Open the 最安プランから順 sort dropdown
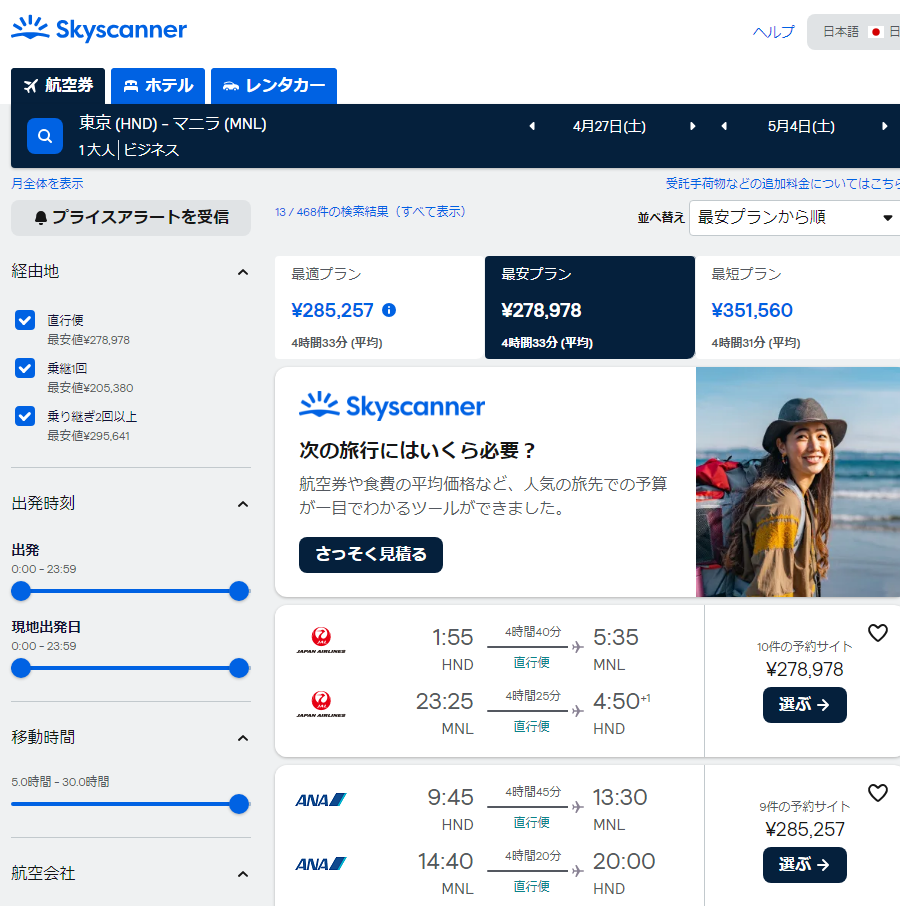The width and height of the screenshot is (900, 906). (794, 217)
